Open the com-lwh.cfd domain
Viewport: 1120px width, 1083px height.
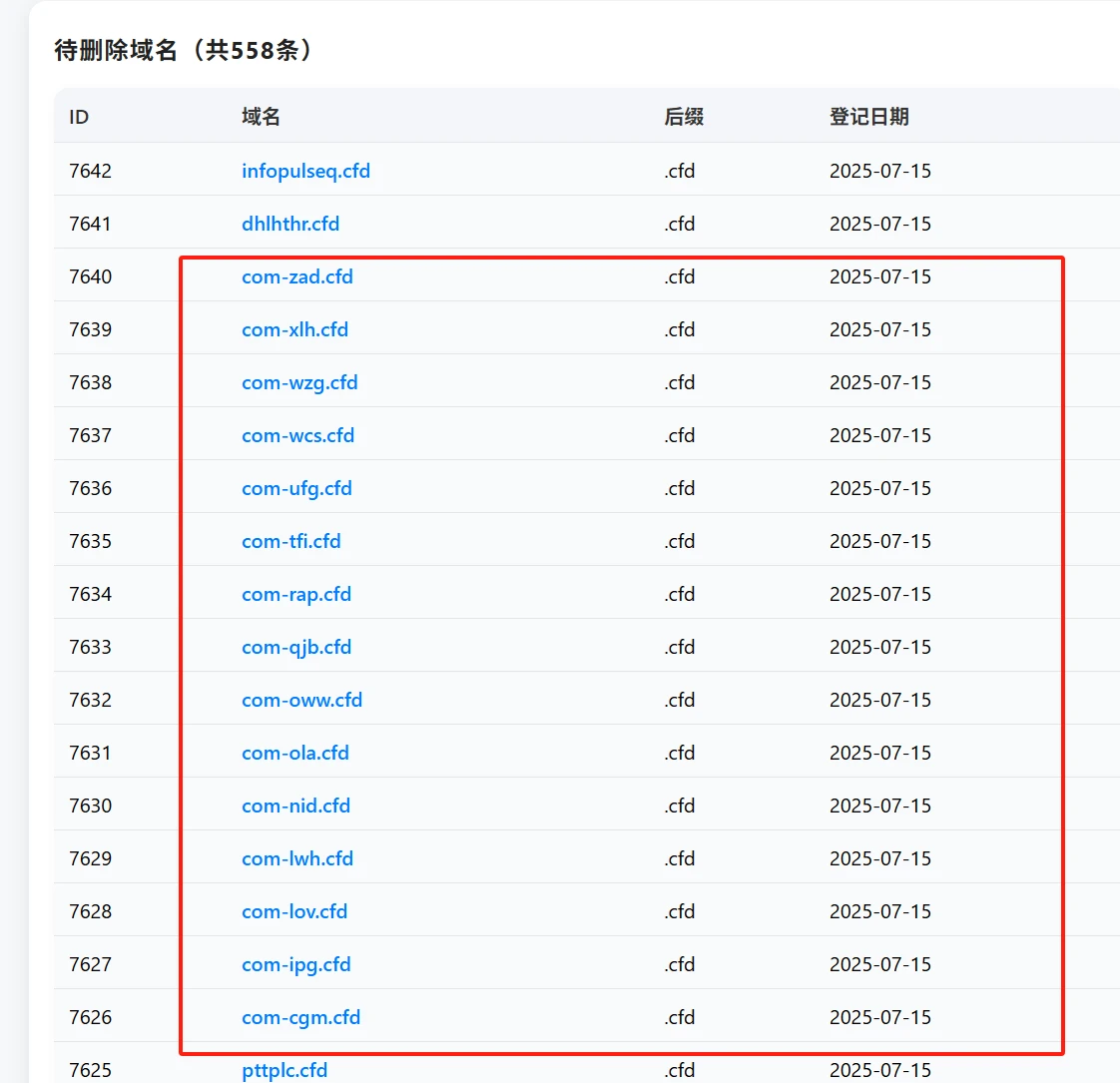[296, 858]
